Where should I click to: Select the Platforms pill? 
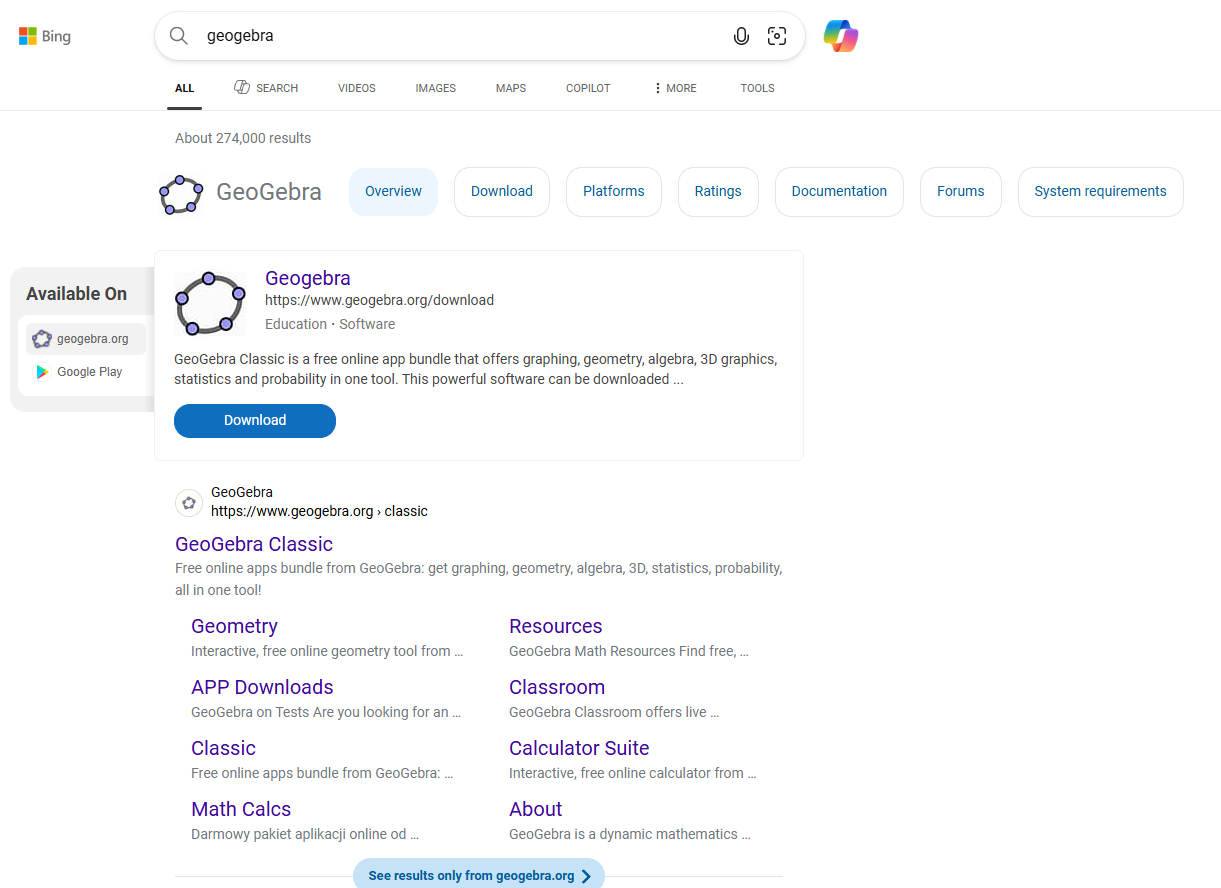coord(614,192)
